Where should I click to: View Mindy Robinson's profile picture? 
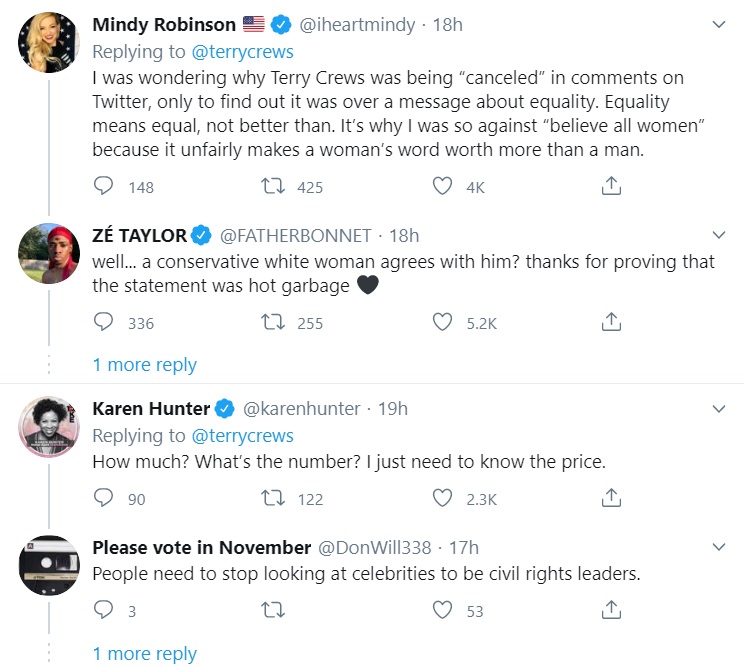(49, 43)
